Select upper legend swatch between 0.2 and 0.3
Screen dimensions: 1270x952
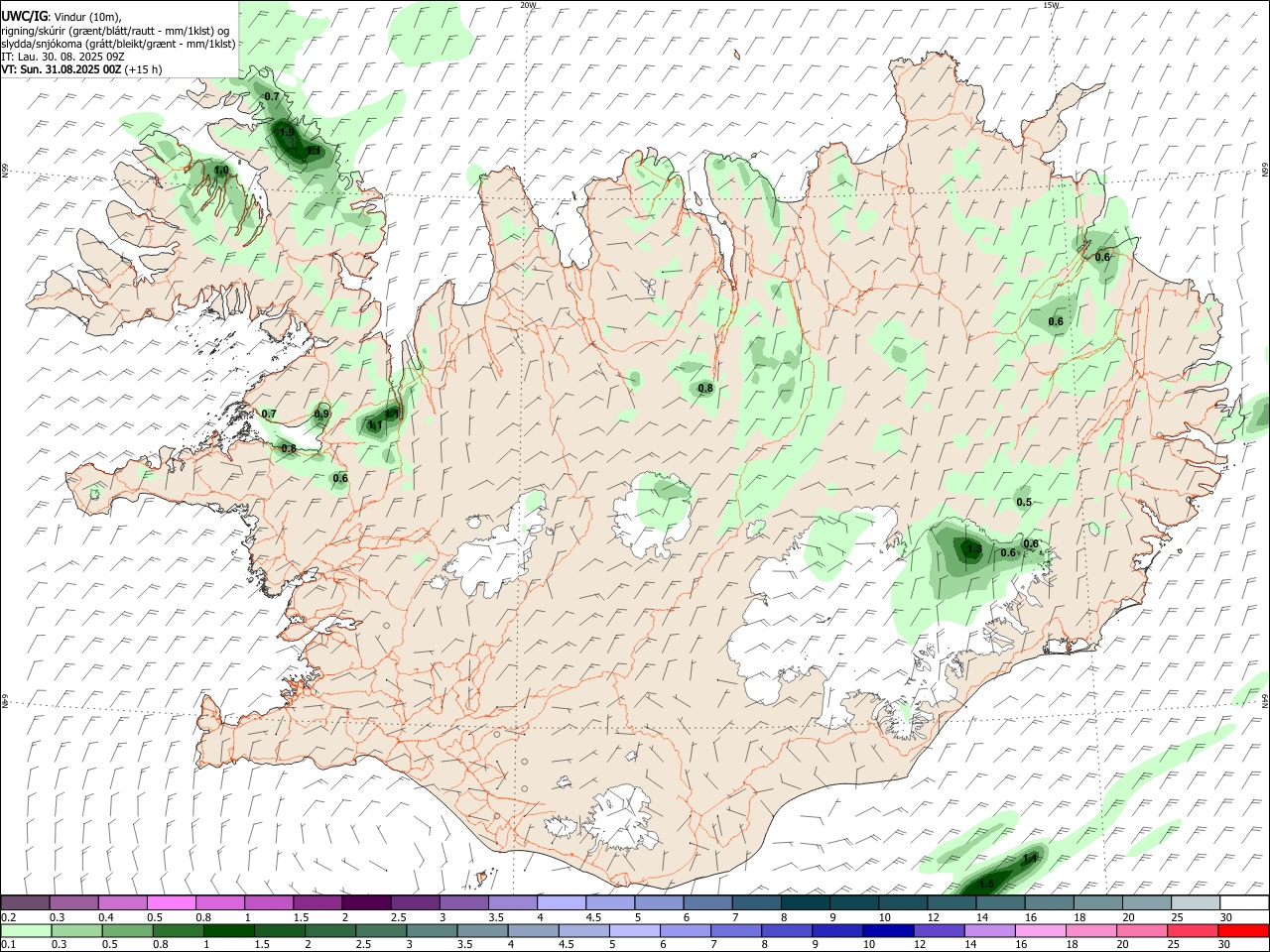[26, 903]
